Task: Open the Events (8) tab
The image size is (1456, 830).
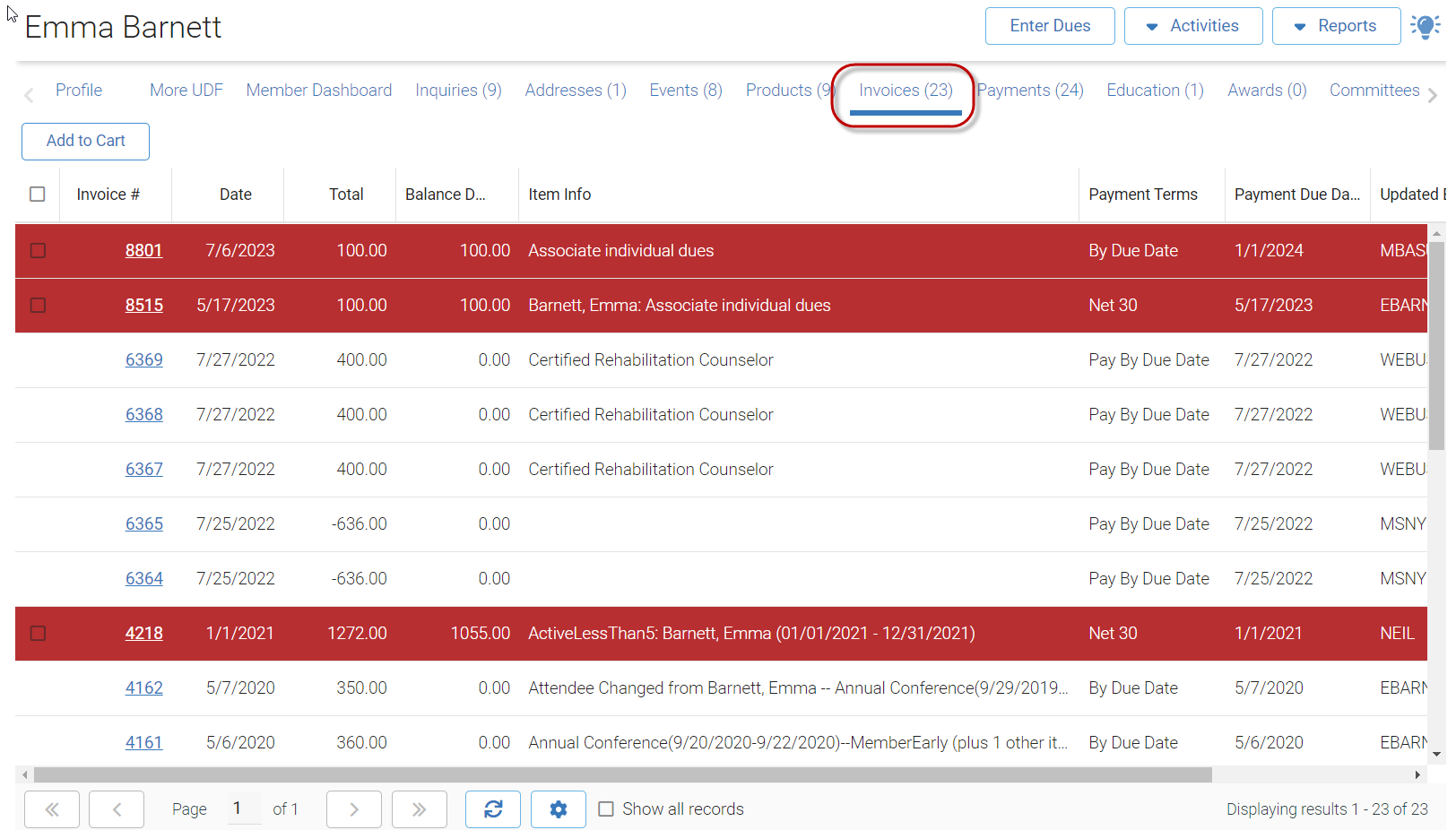Action: point(686,91)
